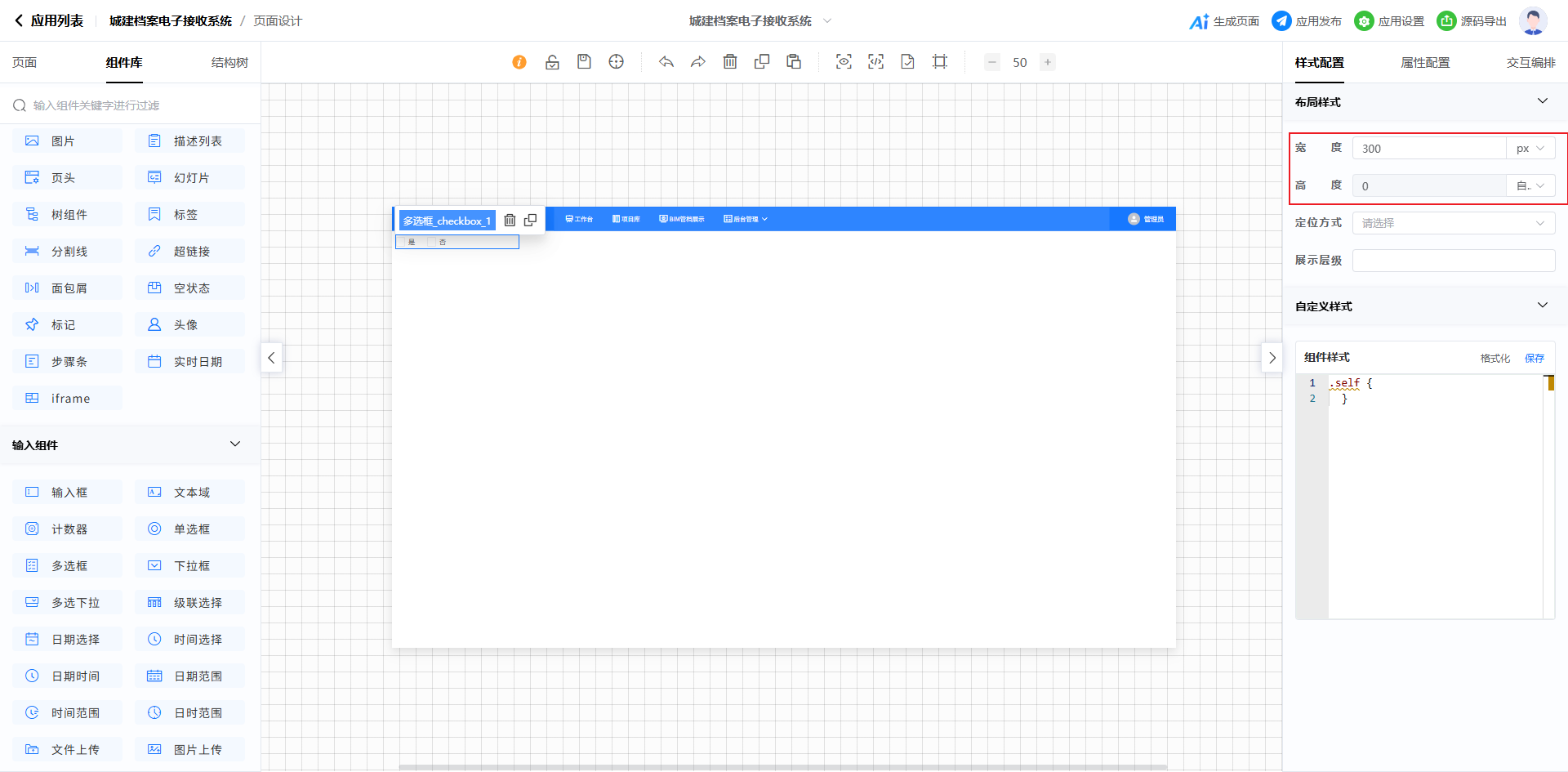Switch to the 结构树 tab
The width and height of the screenshot is (1568, 772).
click(x=229, y=63)
